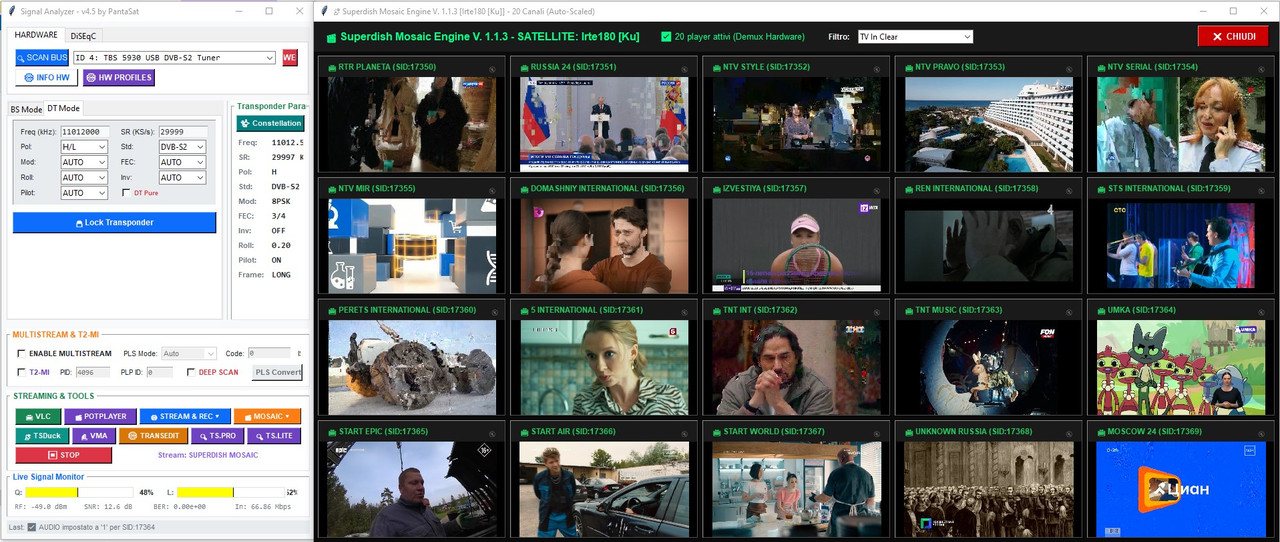Click the small icon right of PERETS INTERNATIONAL title

(491, 312)
